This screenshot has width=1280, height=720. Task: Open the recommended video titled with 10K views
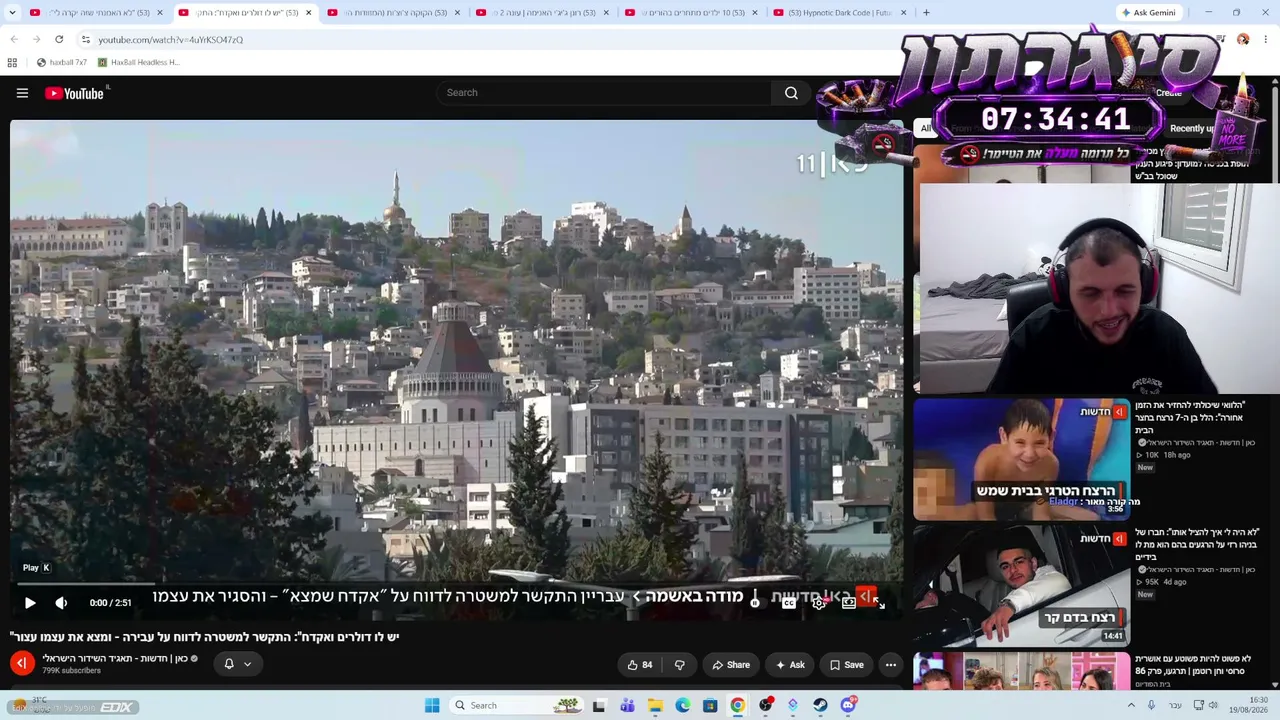pos(1190,417)
